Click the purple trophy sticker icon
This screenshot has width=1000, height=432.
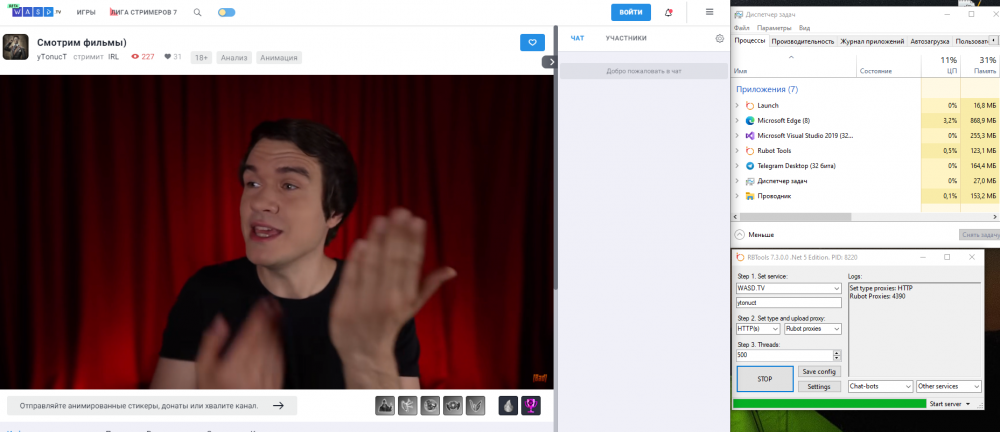(x=533, y=405)
